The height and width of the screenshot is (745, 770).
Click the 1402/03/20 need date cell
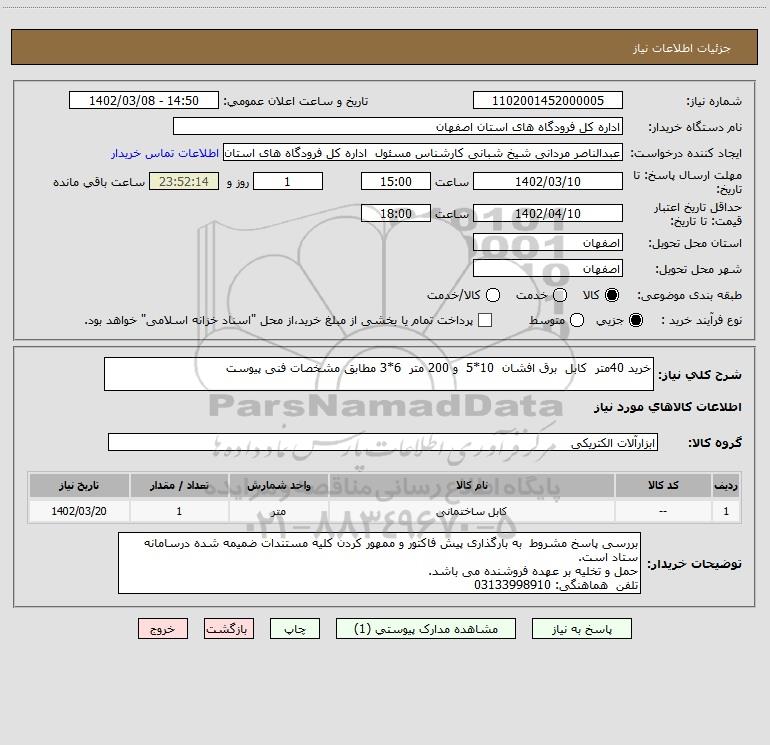[x=79, y=511]
